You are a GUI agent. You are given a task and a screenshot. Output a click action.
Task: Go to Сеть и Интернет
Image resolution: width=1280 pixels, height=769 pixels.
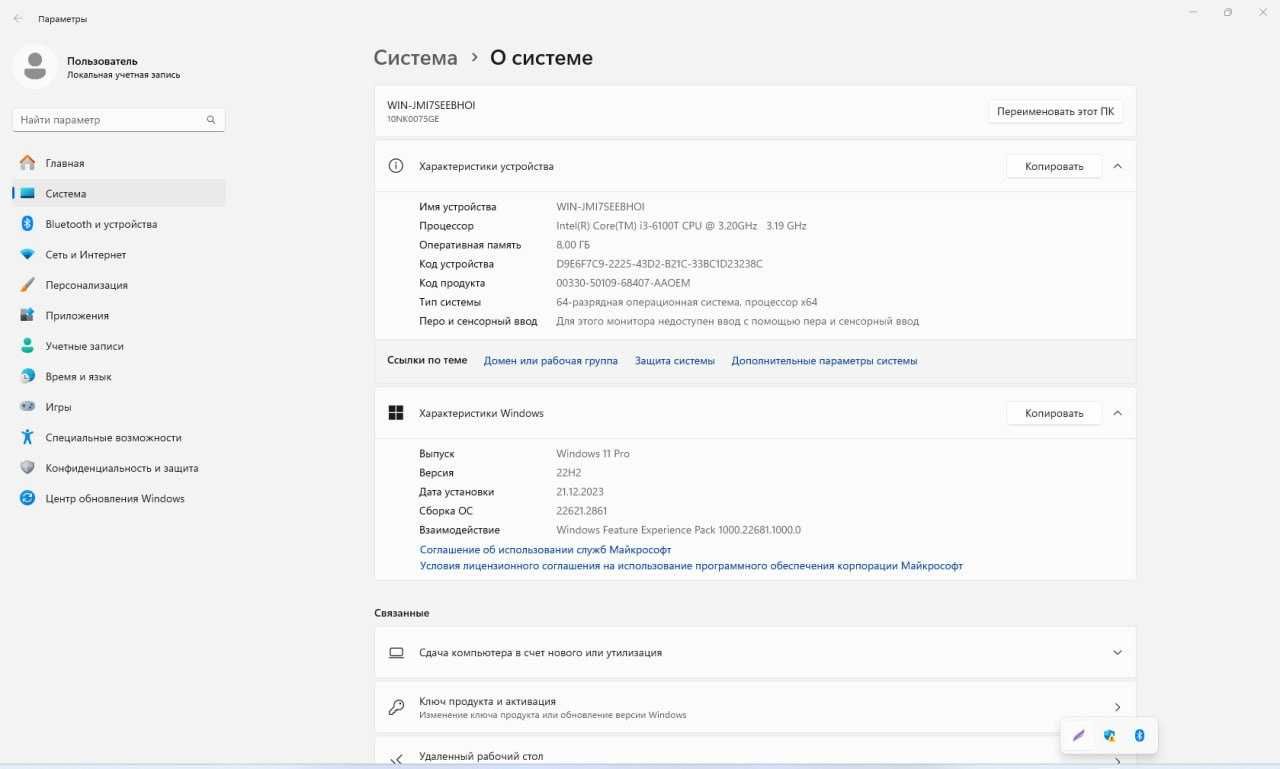[119, 255]
